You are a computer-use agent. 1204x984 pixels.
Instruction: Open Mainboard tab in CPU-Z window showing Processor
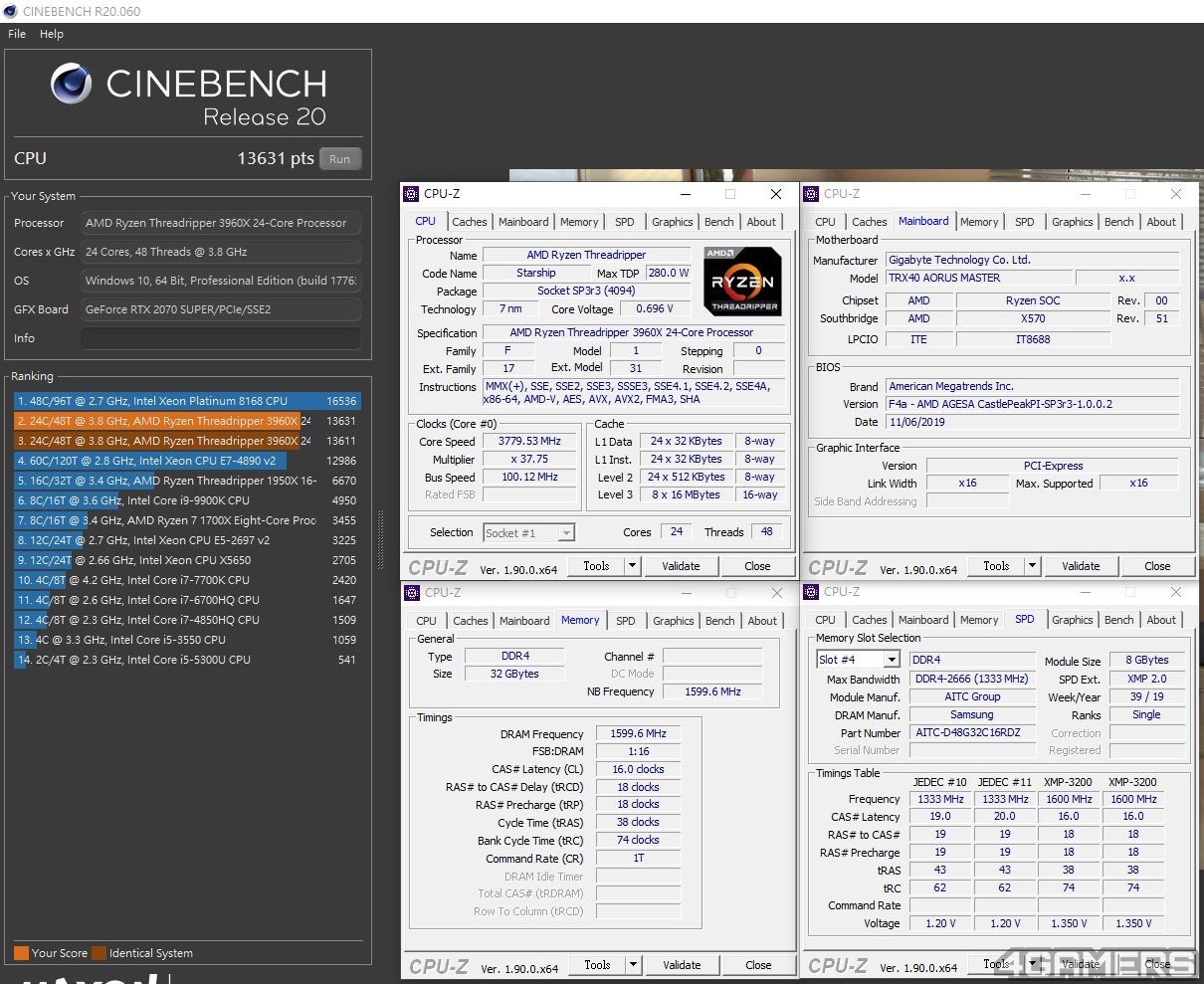point(523,222)
